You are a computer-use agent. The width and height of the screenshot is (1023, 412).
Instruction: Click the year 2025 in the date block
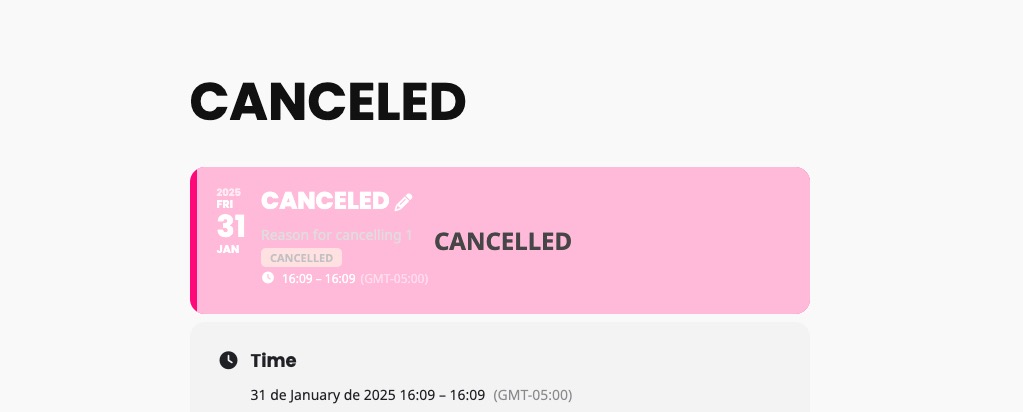(x=228, y=193)
